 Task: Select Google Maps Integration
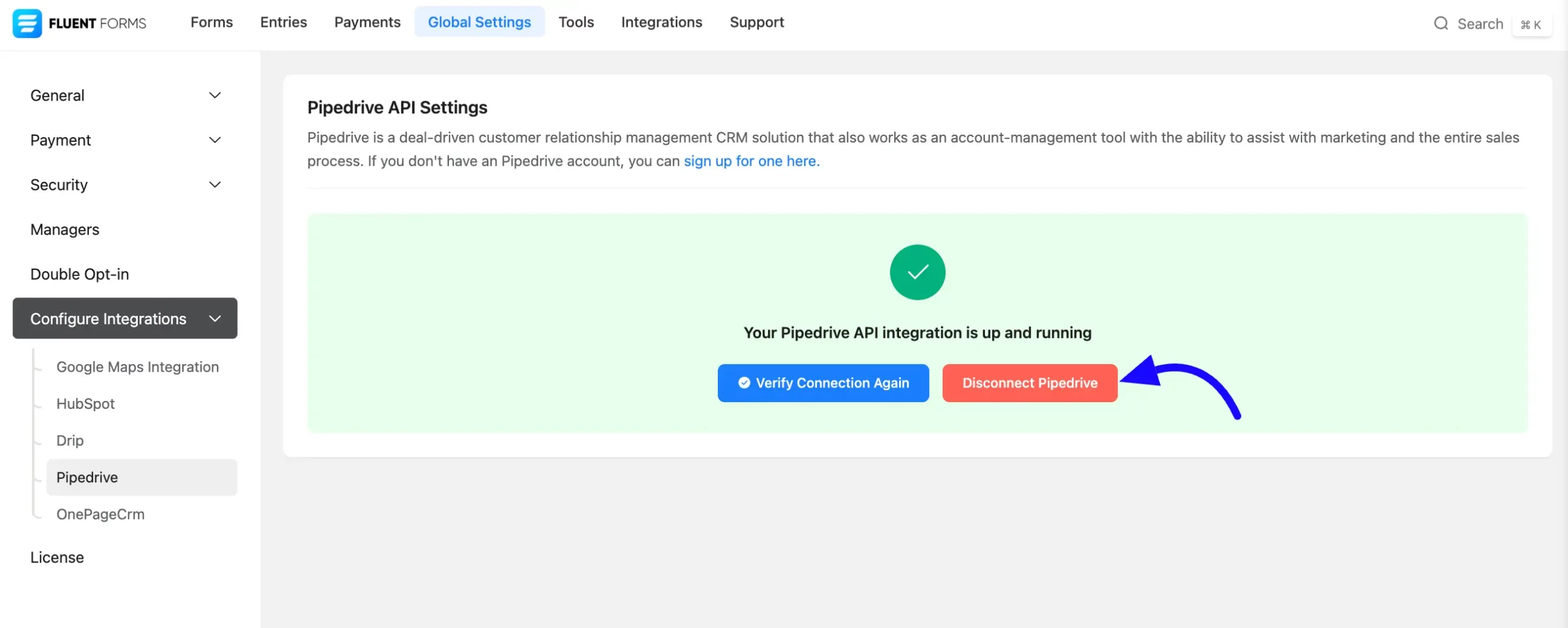(x=137, y=367)
